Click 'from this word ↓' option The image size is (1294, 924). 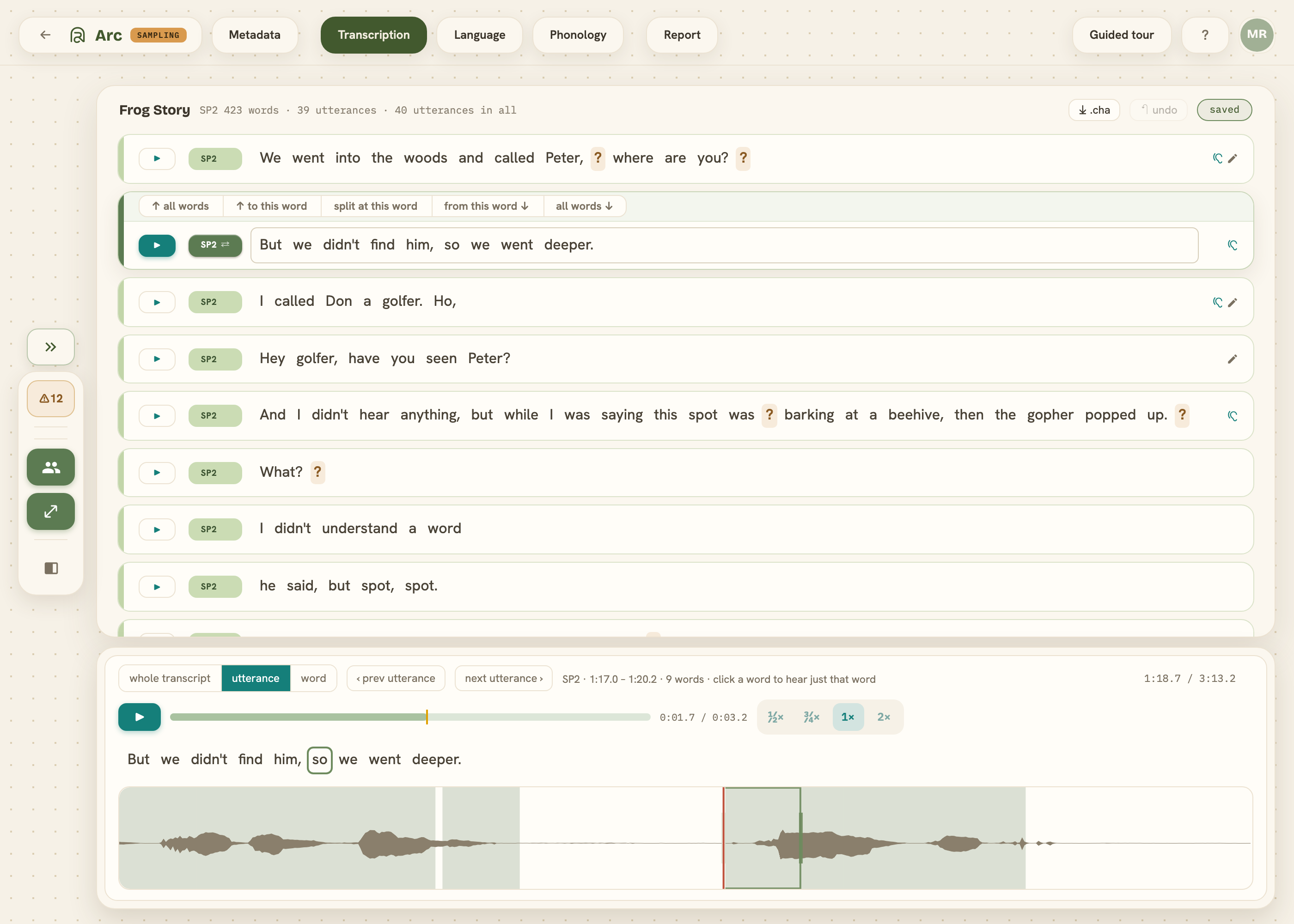[x=487, y=206]
